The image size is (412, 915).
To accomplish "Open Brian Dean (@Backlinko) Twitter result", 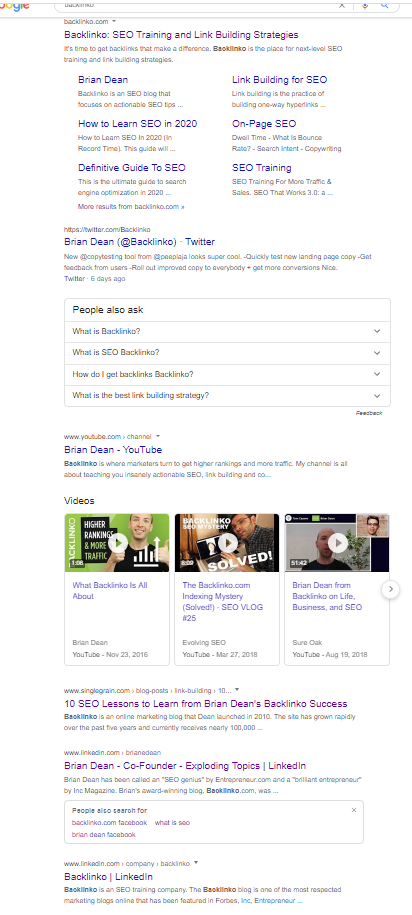I will click(139, 242).
